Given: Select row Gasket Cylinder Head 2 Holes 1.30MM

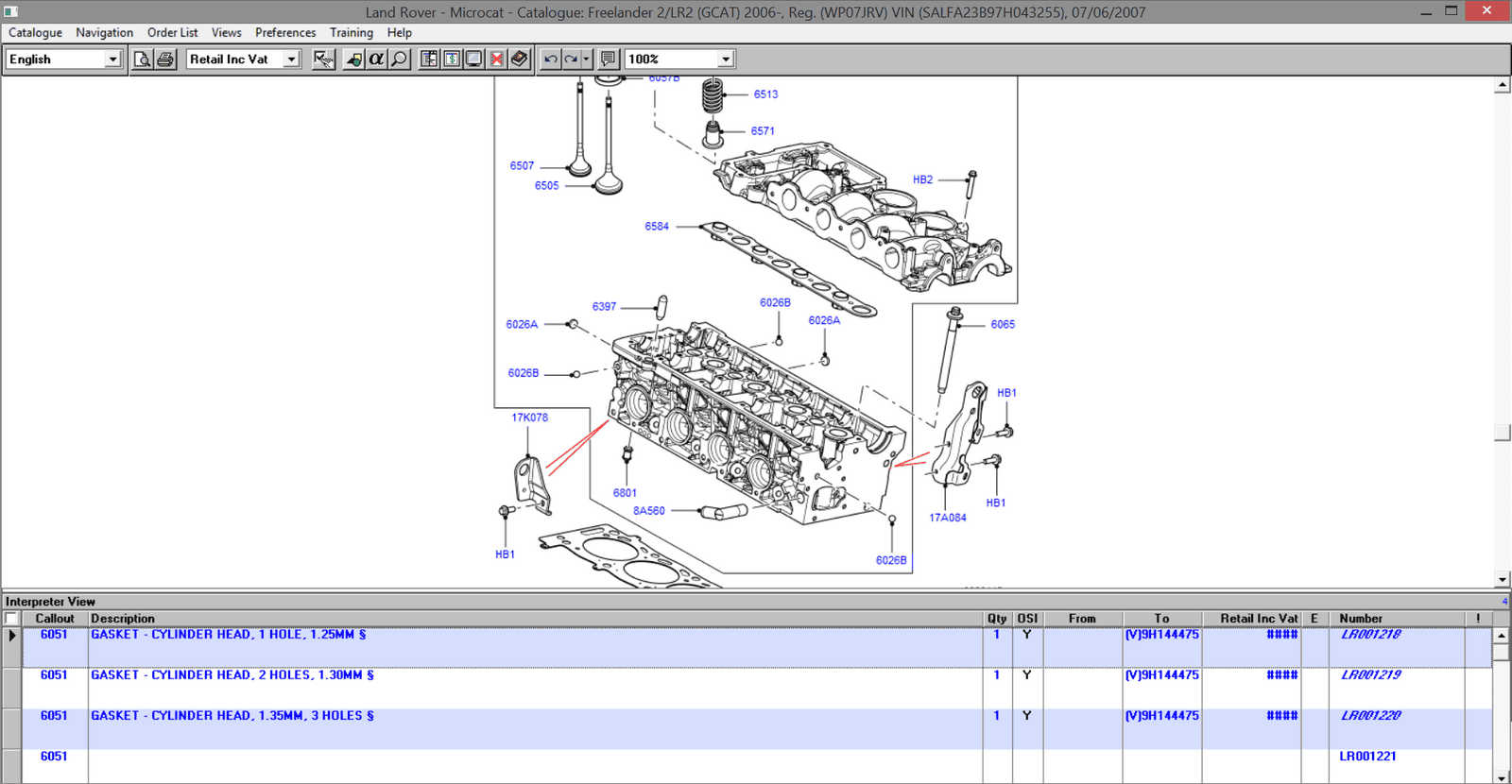Looking at the screenshot, I should (756, 689).
